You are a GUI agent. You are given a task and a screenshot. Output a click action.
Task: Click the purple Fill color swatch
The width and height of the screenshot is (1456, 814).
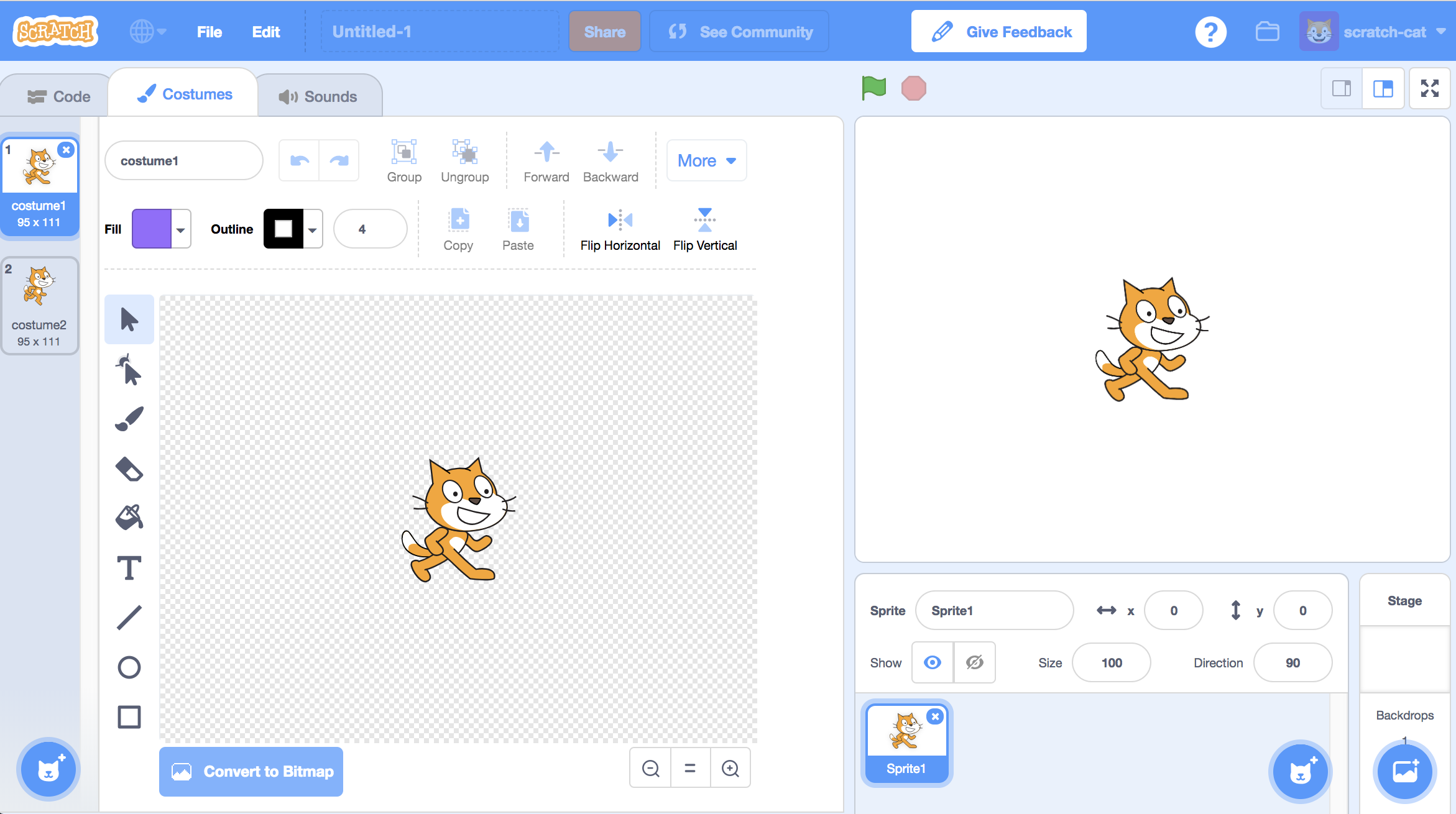pyautogui.click(x=152, y=229)
